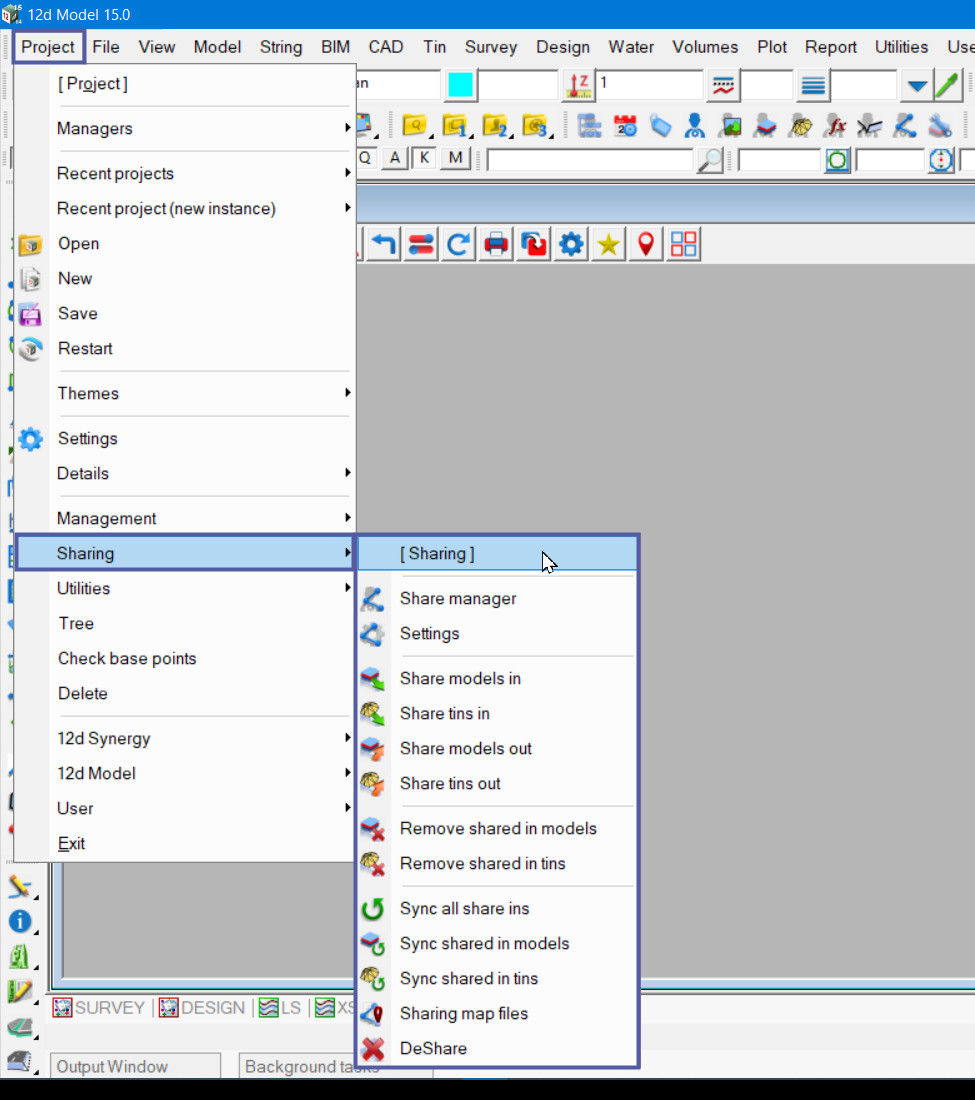
Task: Select Share models in icon
Action: tap(372, 679)
